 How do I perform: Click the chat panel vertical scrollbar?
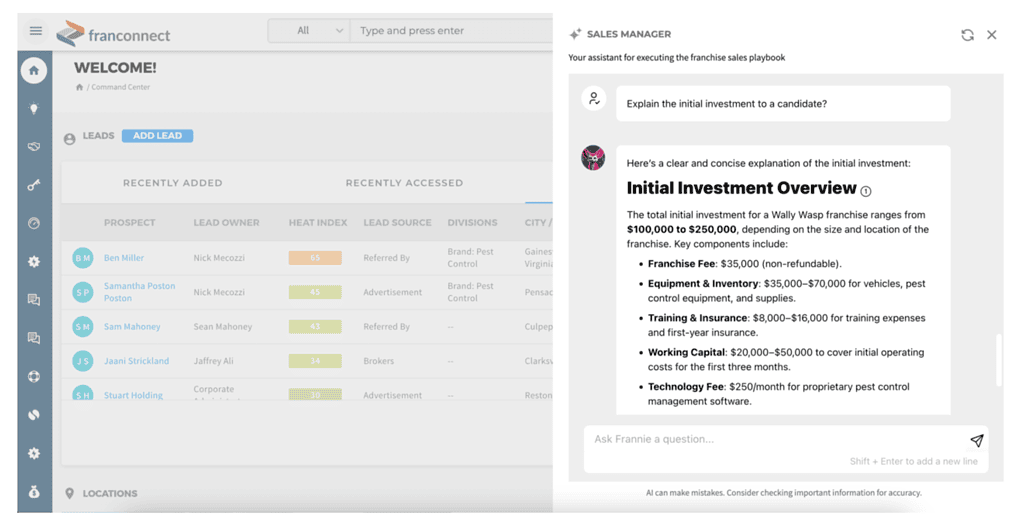click(998, 360)
